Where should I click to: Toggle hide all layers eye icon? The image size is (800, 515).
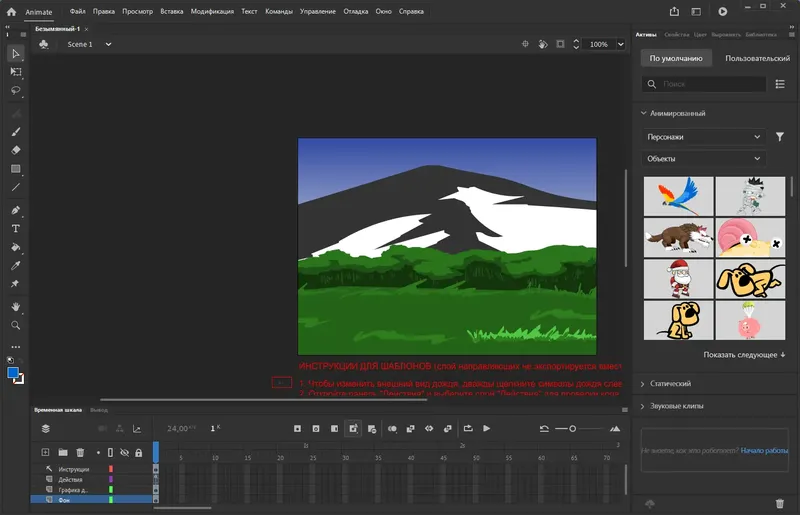124,452
